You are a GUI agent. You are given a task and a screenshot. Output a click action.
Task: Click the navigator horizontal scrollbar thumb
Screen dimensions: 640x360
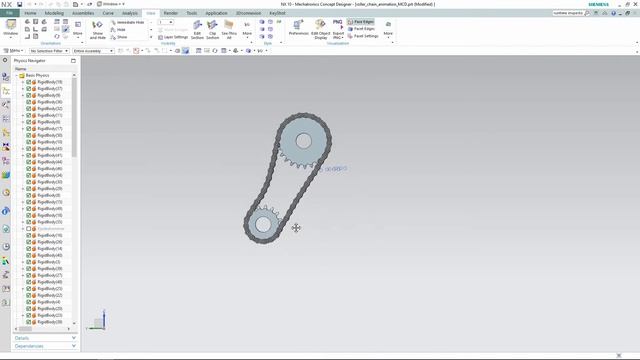pyautogui.click(x=25, y=329)
